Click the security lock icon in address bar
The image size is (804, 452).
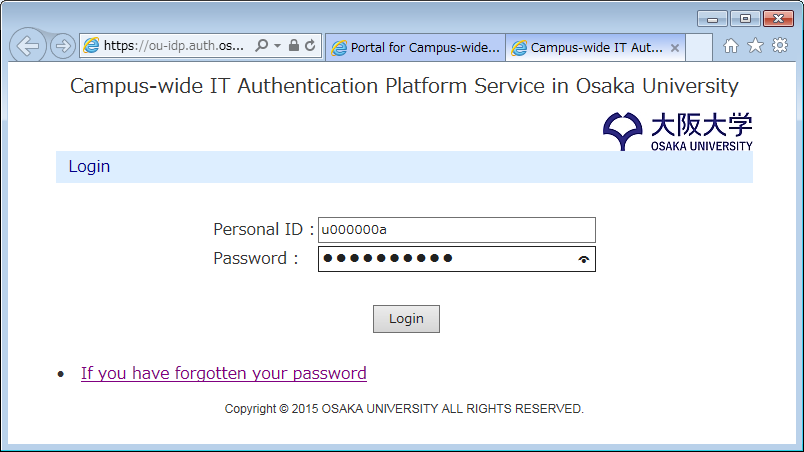[294, 46]
